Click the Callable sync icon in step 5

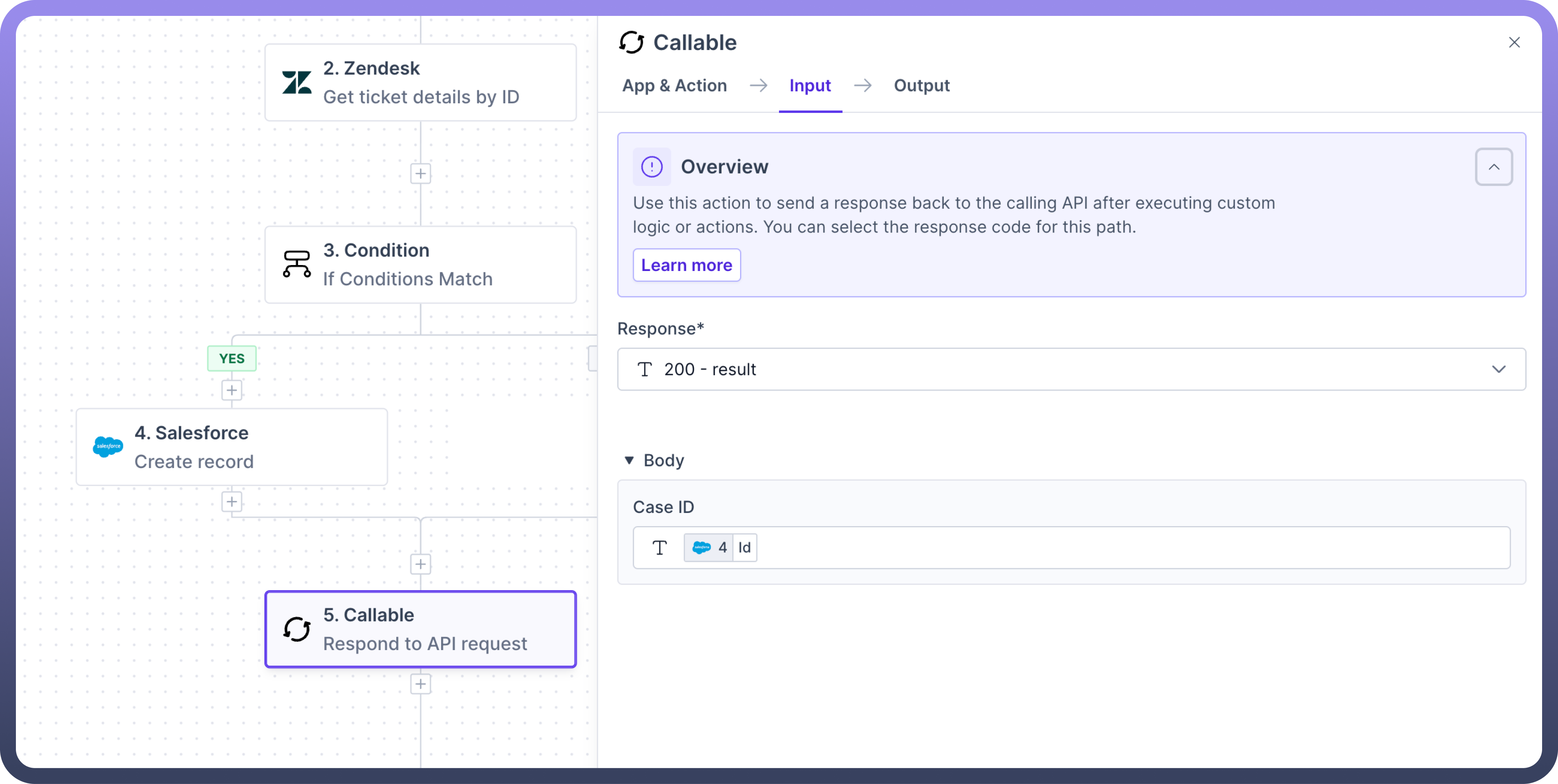[x=296, y=629]
